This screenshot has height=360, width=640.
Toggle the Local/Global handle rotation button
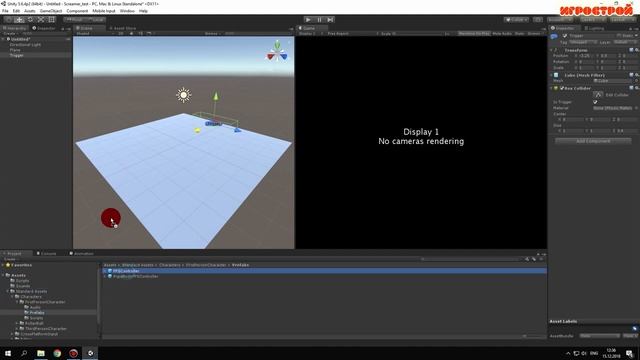click(x=95, y=20)
